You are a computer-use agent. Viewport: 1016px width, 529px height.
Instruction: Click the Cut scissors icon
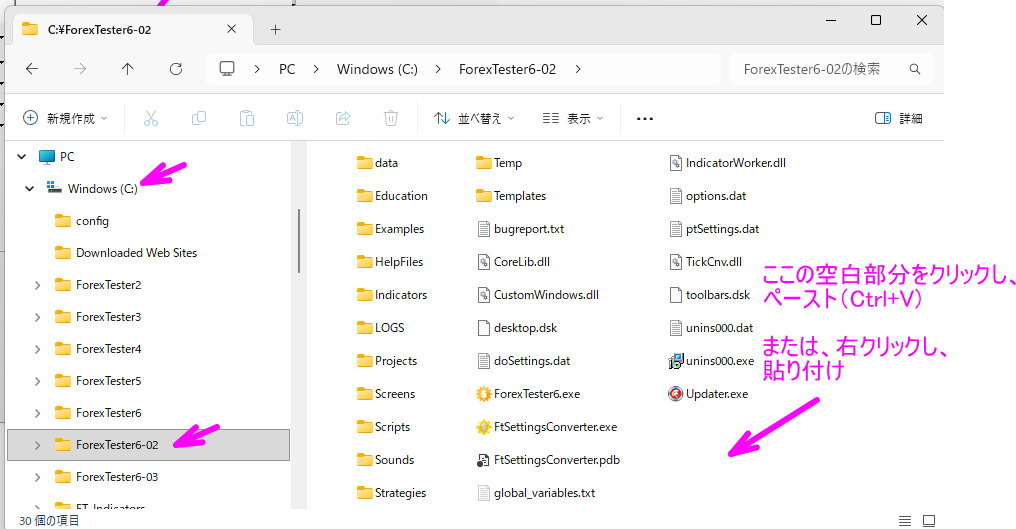[150, 118]
